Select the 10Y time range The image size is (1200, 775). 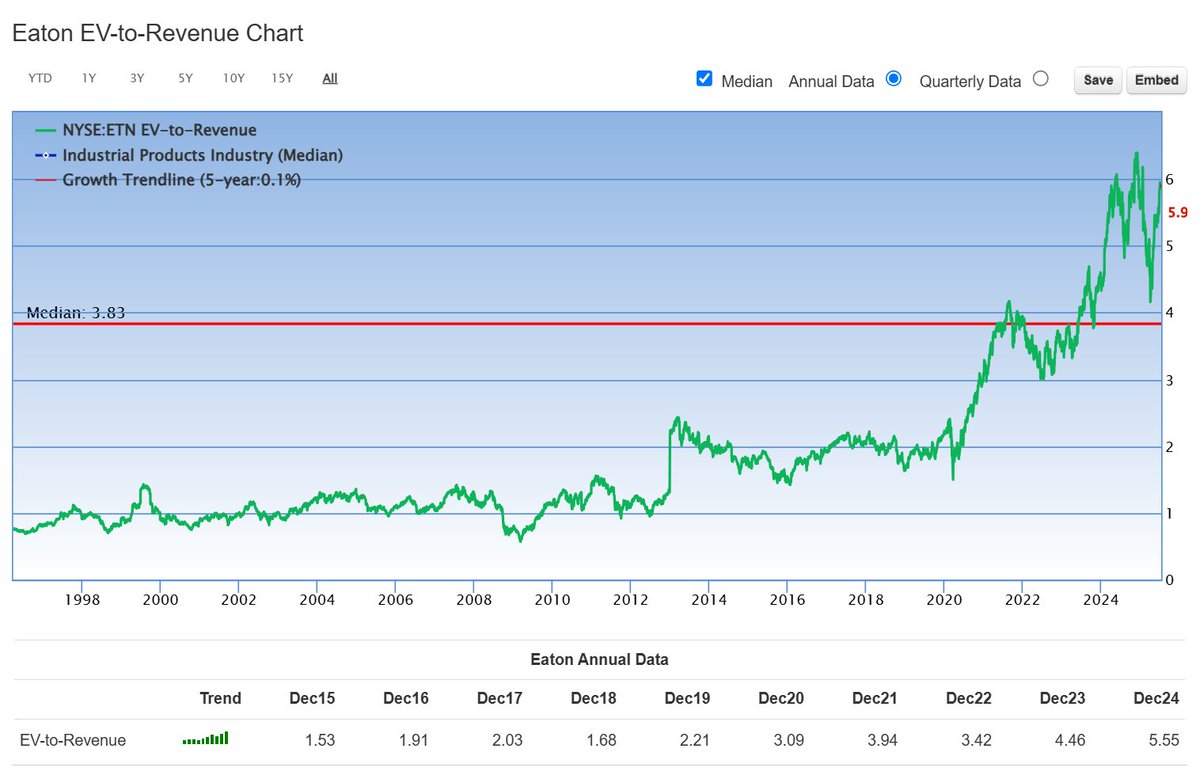[x=233, y=78]
